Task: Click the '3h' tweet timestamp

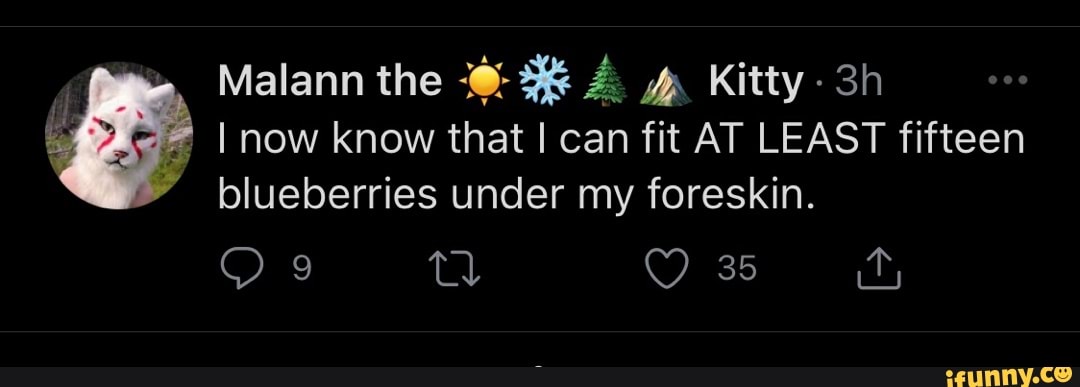Action: tap(858, 82)
